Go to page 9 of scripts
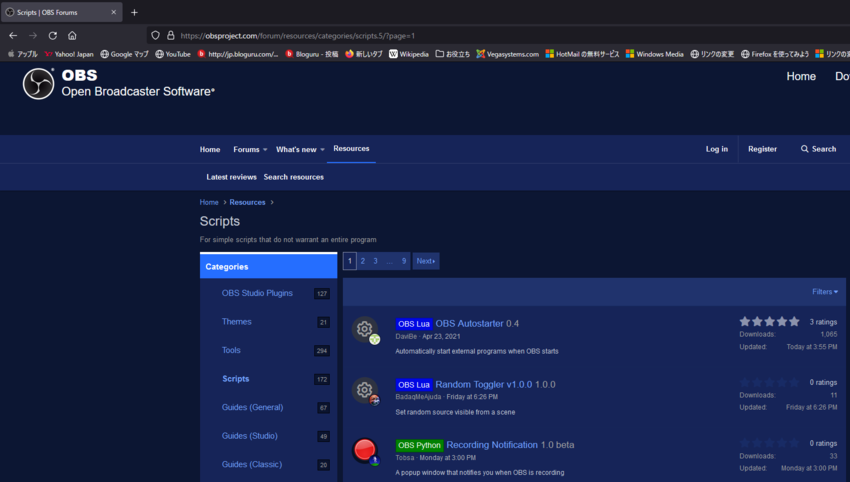 pos(404,261)
